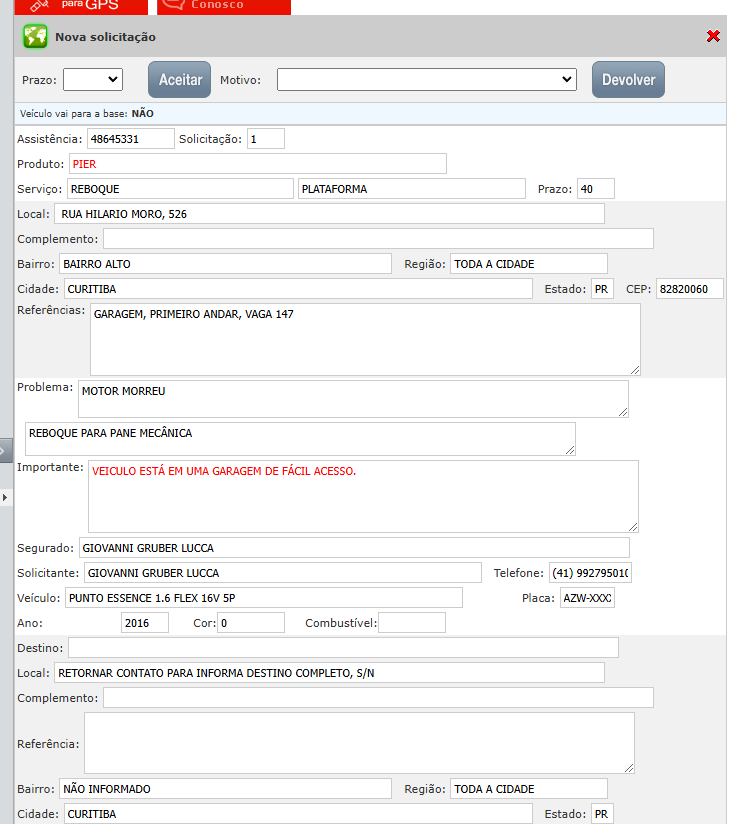The height and width of the screenshot is (824, 730).
Task: Click the speech bubble icon on Conosco tab
Action: [x=173, y=5]
